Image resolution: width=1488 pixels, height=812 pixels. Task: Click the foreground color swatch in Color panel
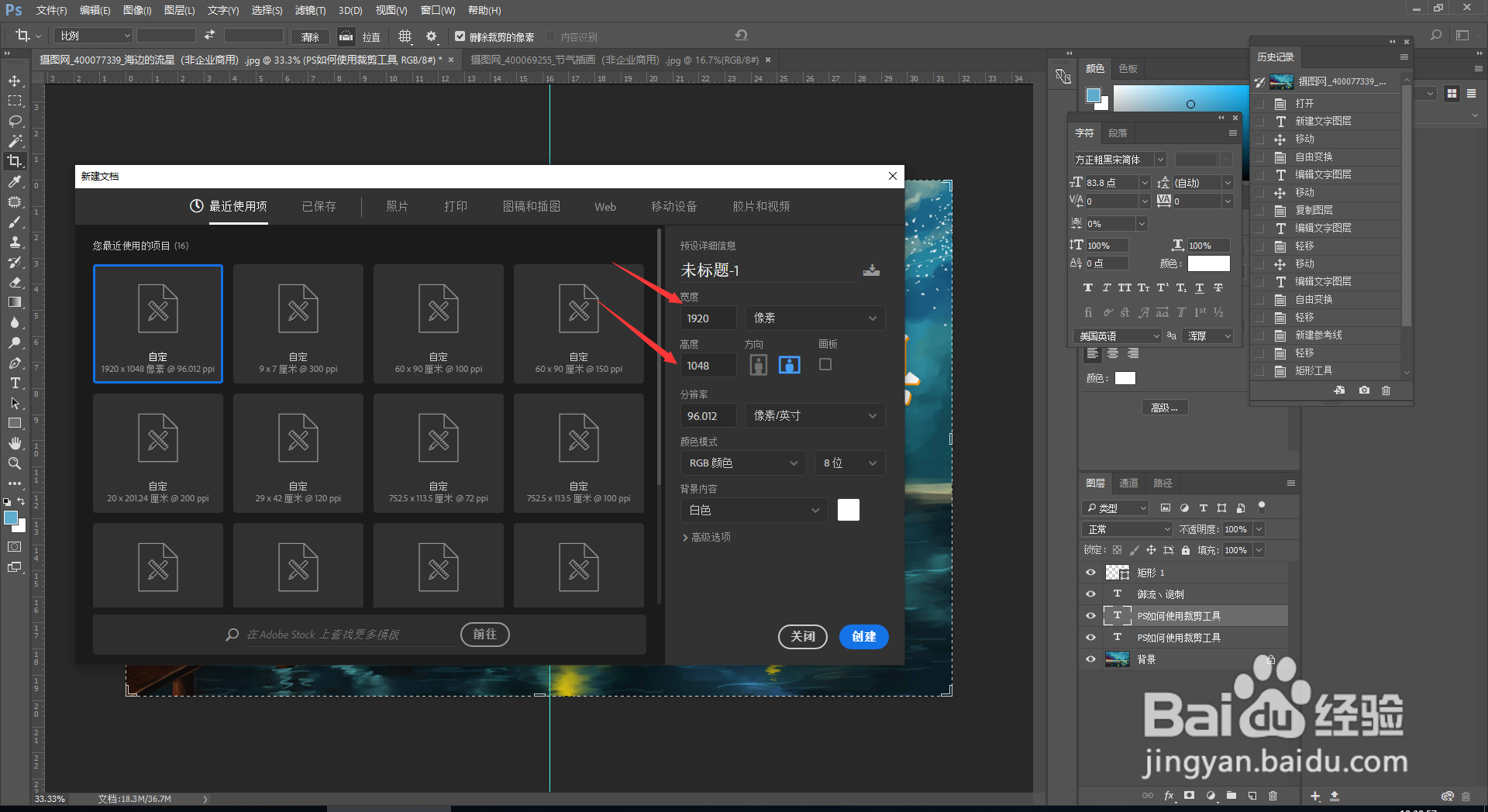[x=1094, y=95]
